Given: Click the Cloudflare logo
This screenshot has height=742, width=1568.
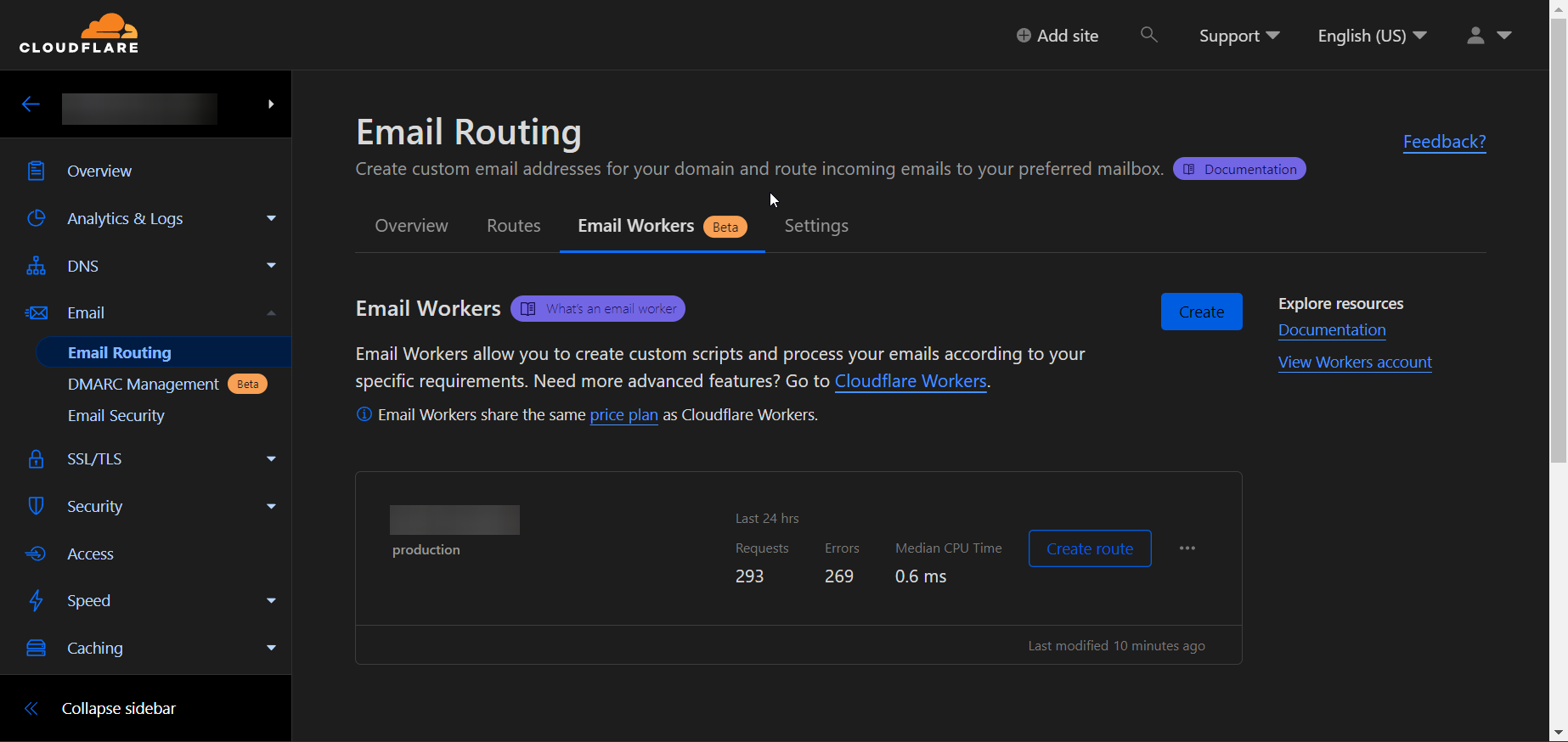Looking at the screenshot, I should tap(79, 34).
